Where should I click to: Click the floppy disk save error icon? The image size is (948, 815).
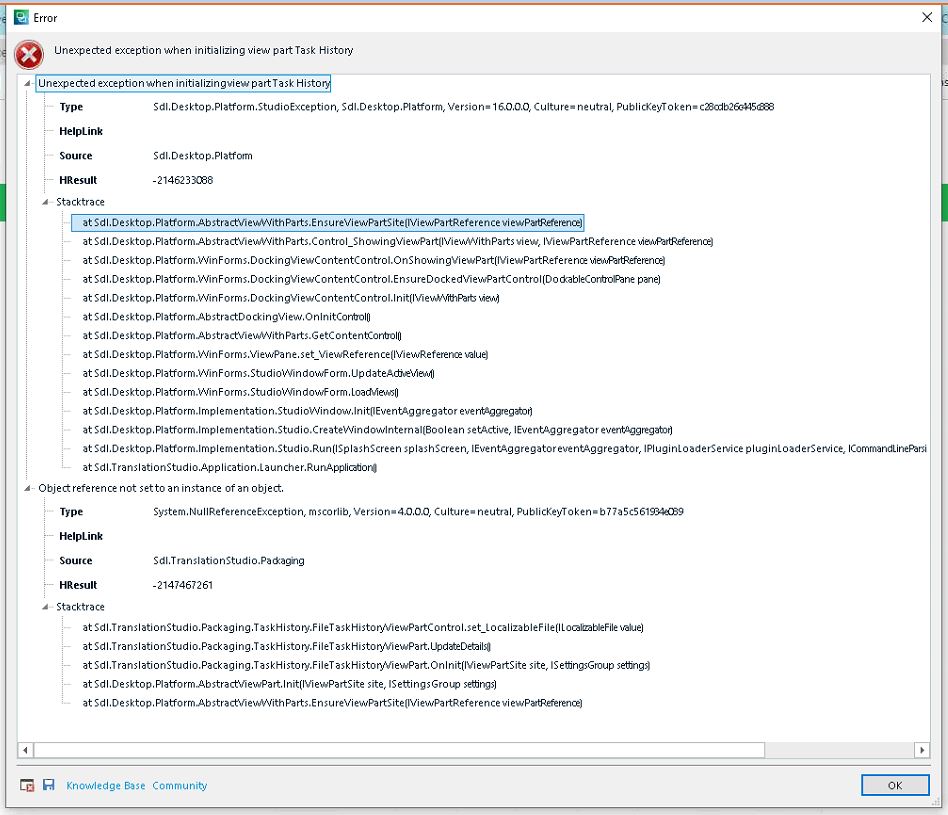[47, 785]
